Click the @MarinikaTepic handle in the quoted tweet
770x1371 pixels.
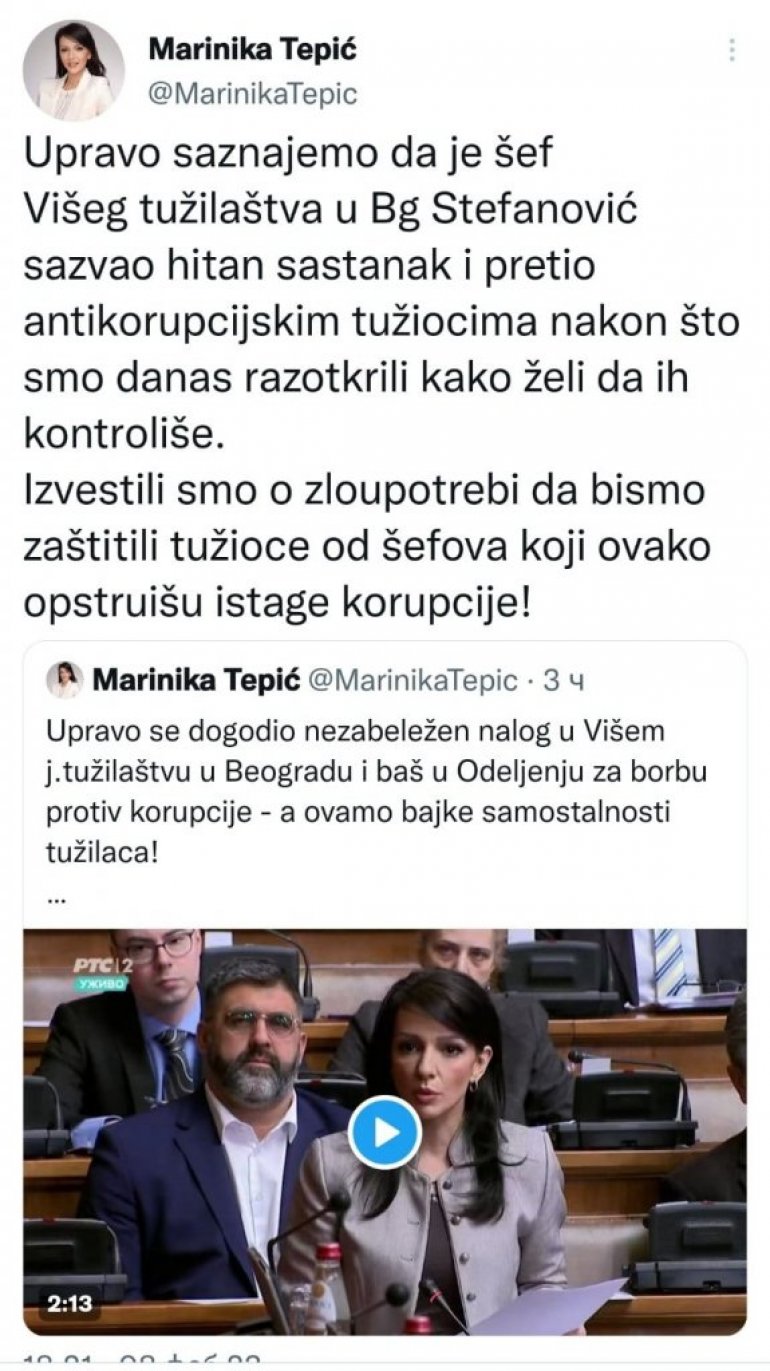[x=411, y=681]
